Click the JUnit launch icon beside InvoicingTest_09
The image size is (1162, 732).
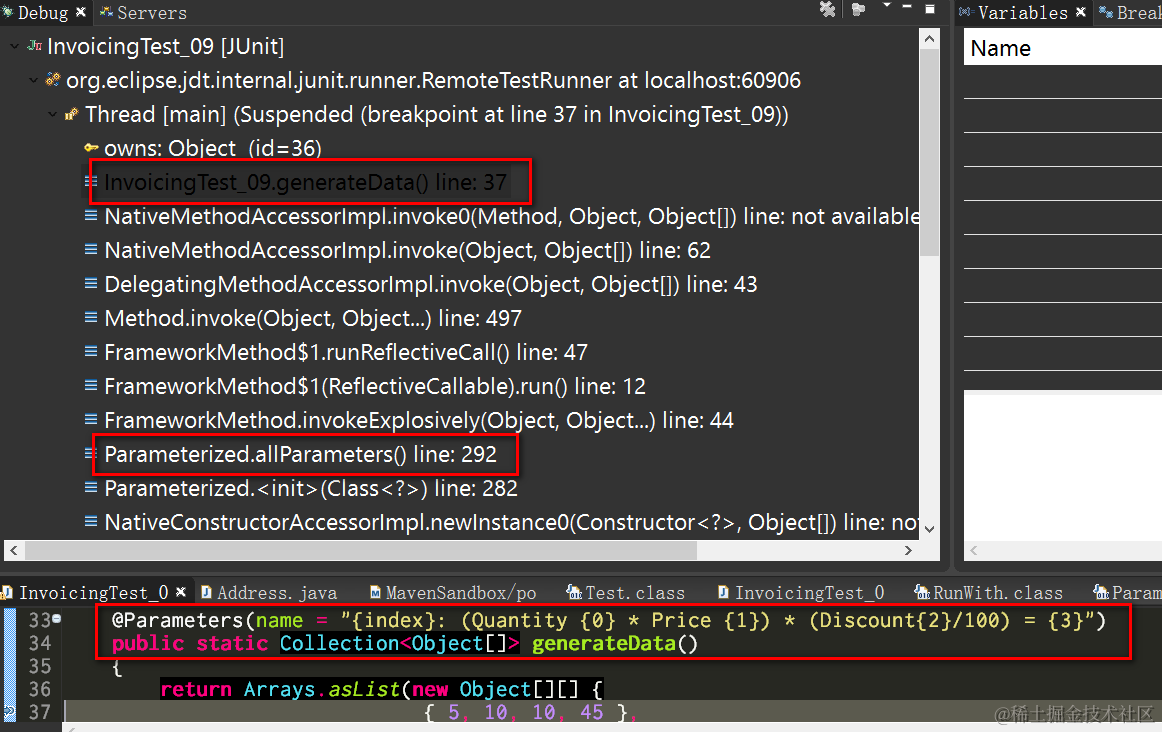tap(35, 46)
